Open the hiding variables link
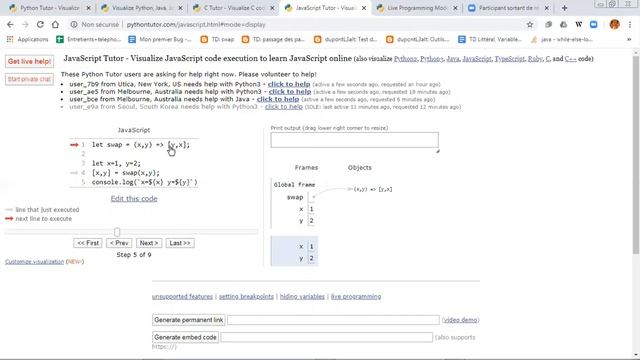Image resolution: width=640 pixels, height=360 pixels. [x=302, y=297]
